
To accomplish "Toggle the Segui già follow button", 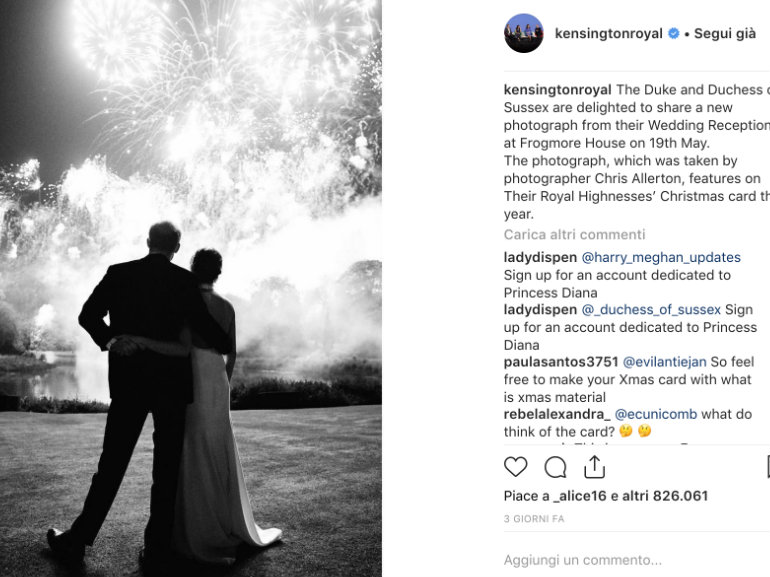I will (725, 33).
